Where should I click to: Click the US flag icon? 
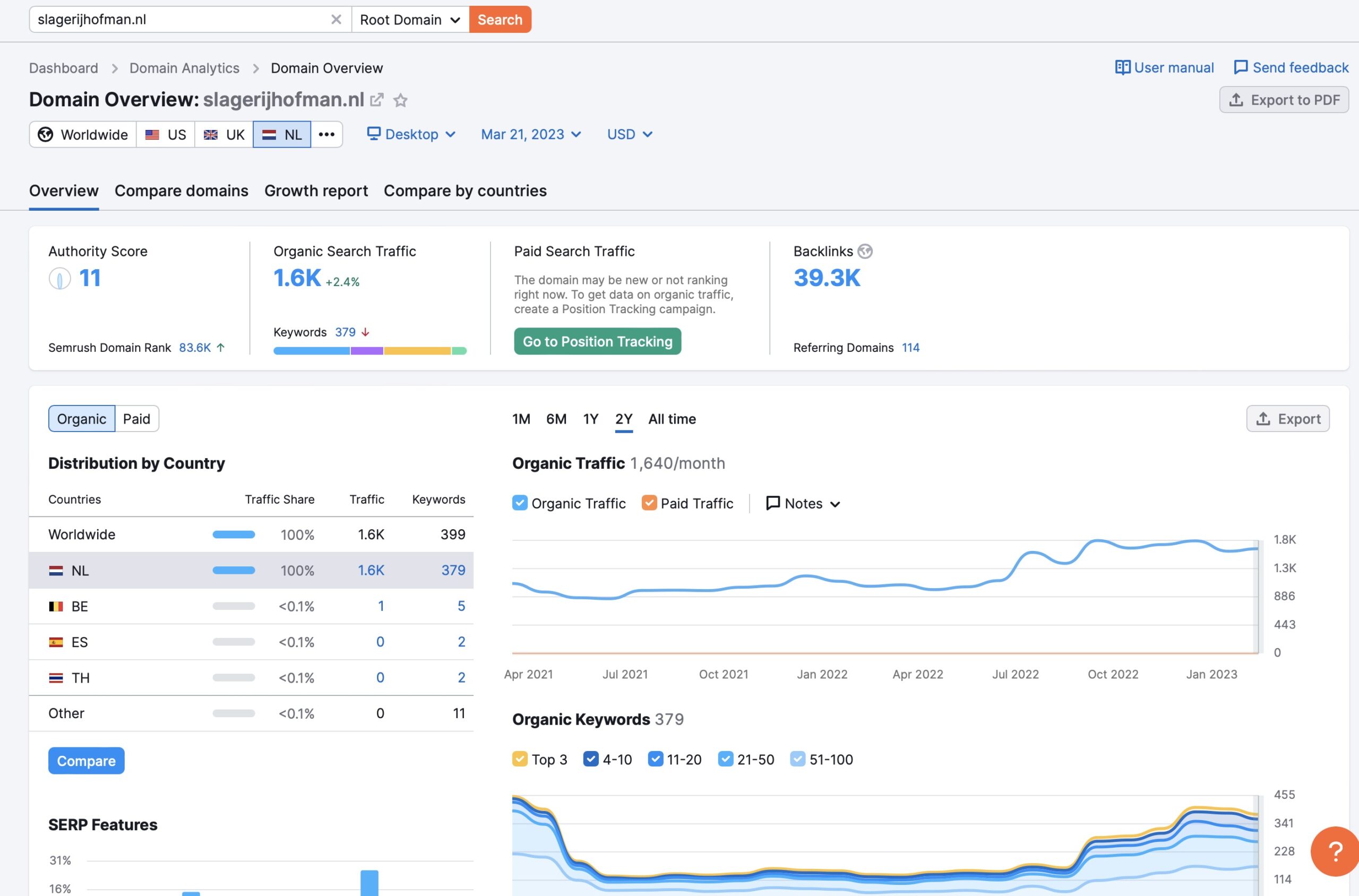pyautogui.click(x=152, y=135)
